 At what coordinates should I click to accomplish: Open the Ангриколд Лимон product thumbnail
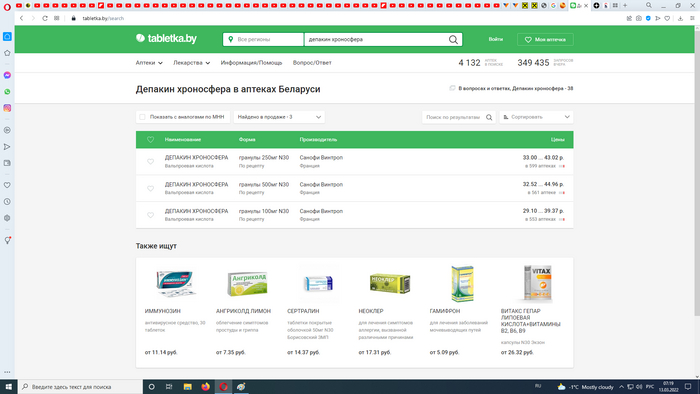pyautogui.click(x=247, y=283)
